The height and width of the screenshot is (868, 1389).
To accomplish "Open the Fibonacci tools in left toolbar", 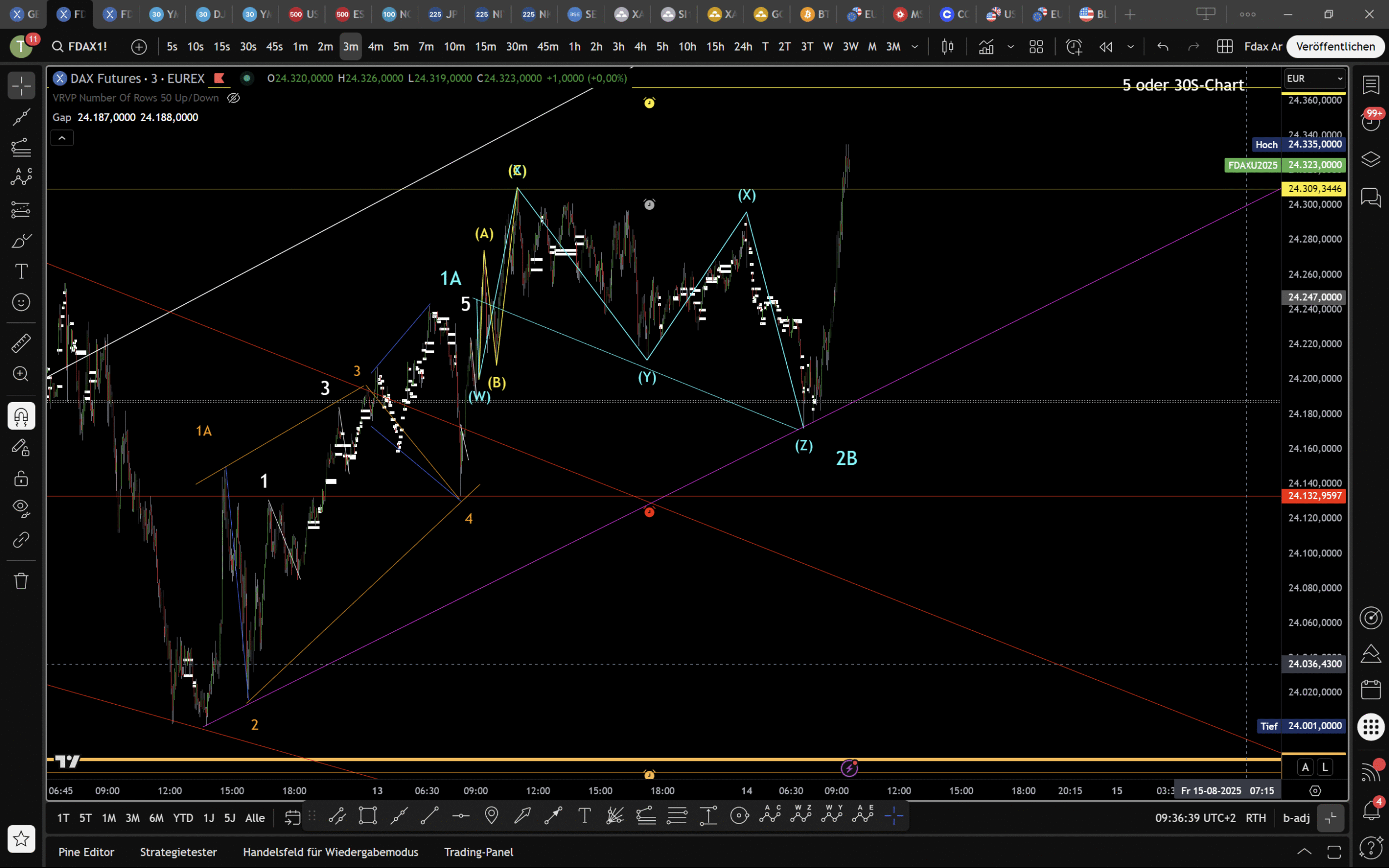I will pos(21,148).
